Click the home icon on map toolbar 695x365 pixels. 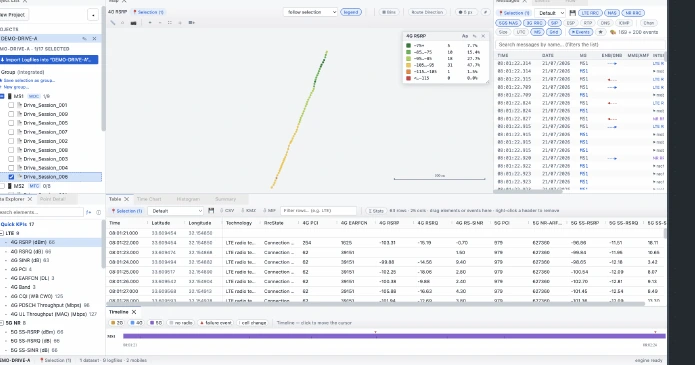(180, 23)
